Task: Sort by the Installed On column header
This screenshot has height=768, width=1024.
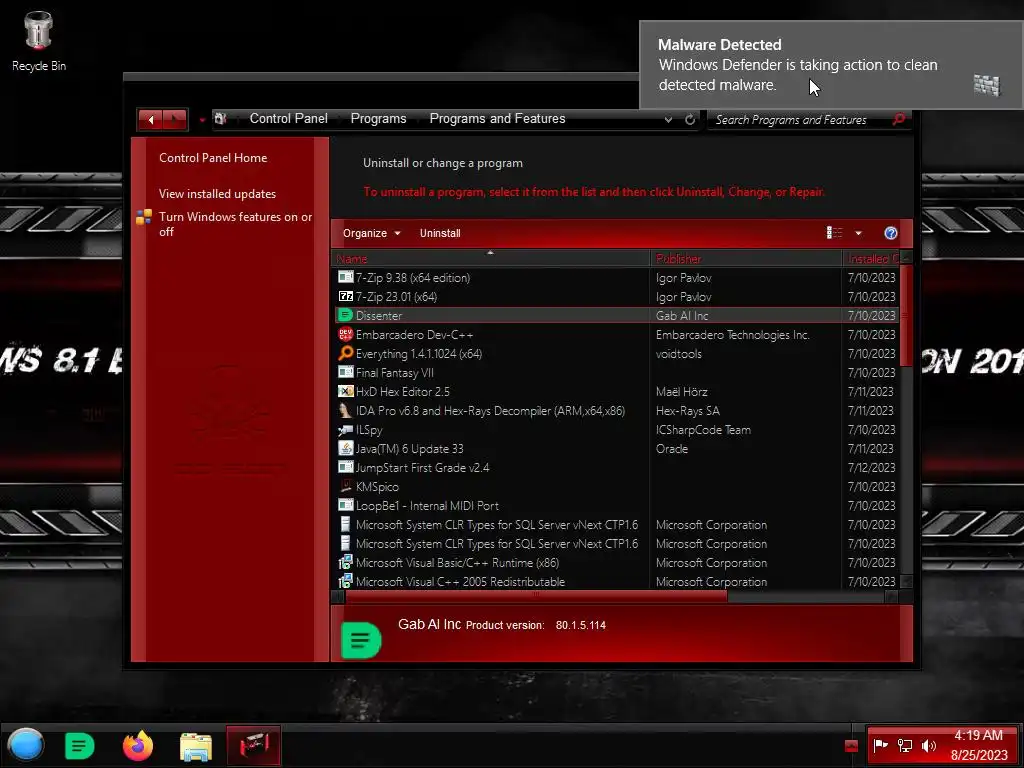Action: [x=872, y=259]
